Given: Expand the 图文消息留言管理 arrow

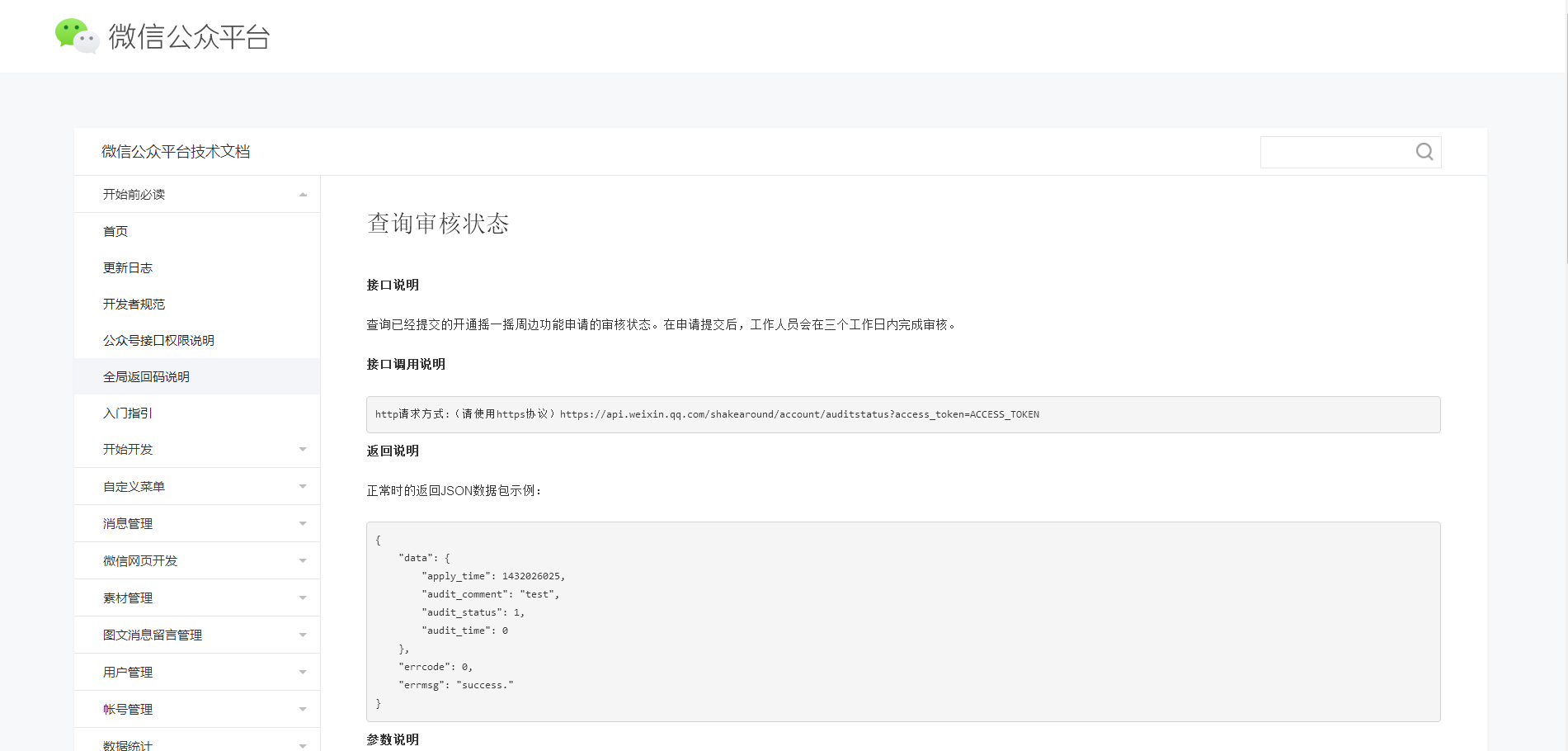Looking at the screenshot, I should click(x=303, y=635).
